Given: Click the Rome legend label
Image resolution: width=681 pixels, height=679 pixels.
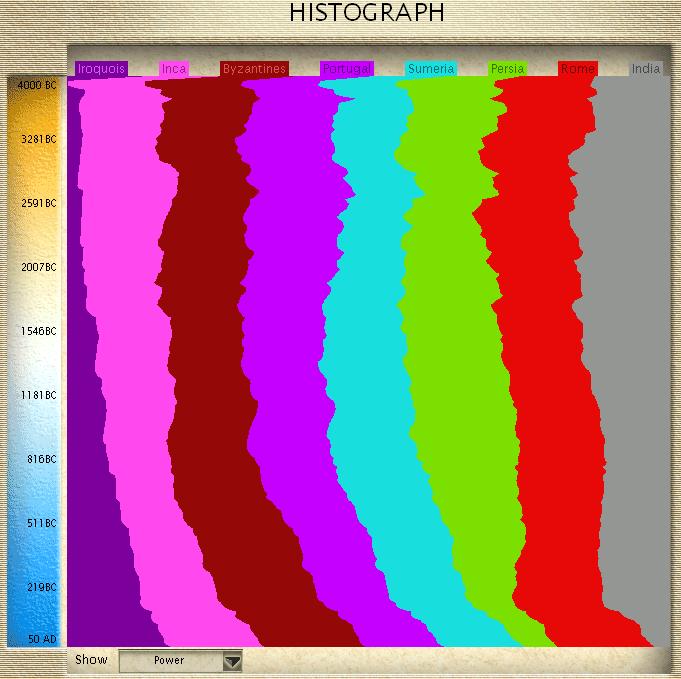Looking at the screenshot, I should point(578,69).
